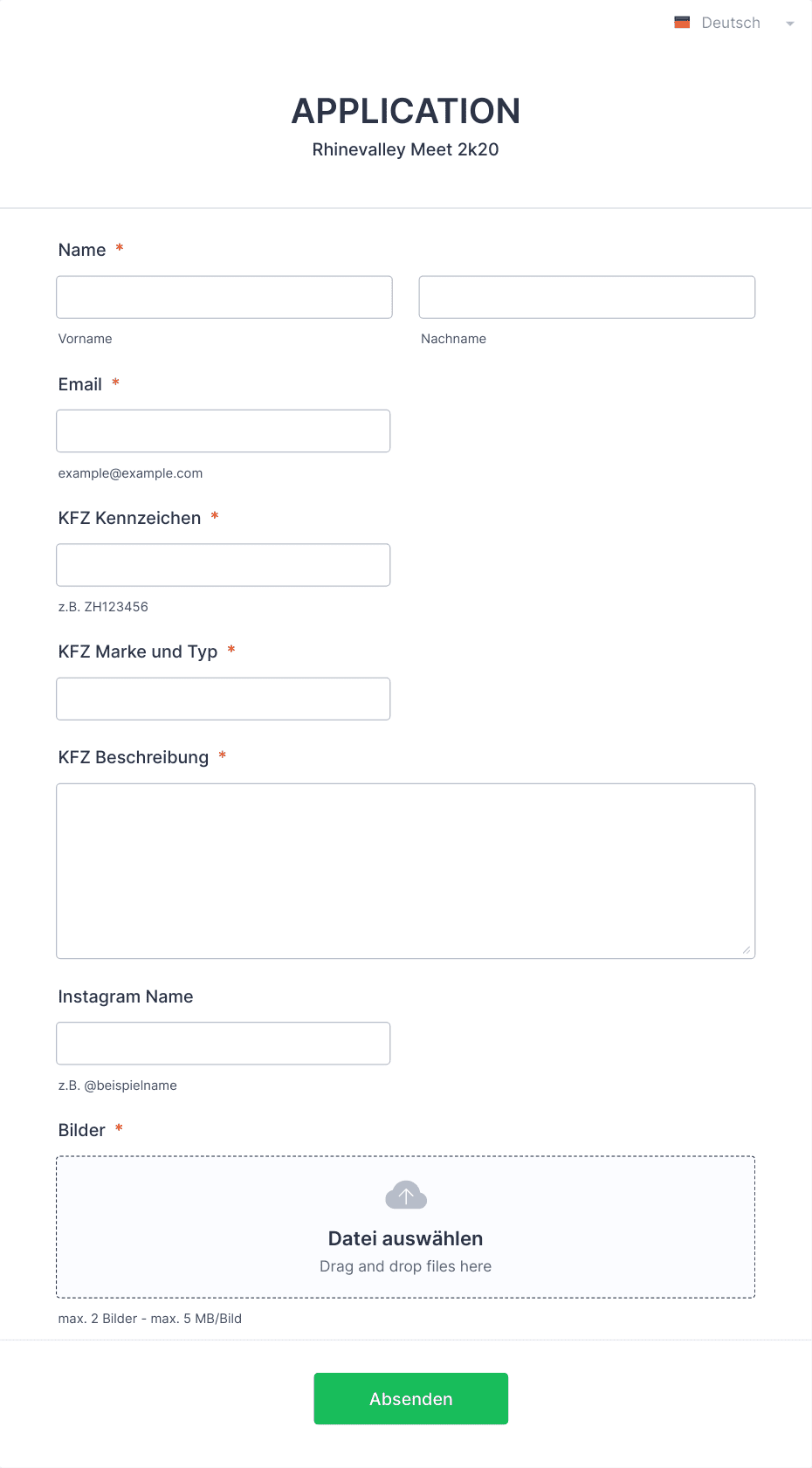
Task: Submit the form with Absenden
Action: coord(411,1398)
